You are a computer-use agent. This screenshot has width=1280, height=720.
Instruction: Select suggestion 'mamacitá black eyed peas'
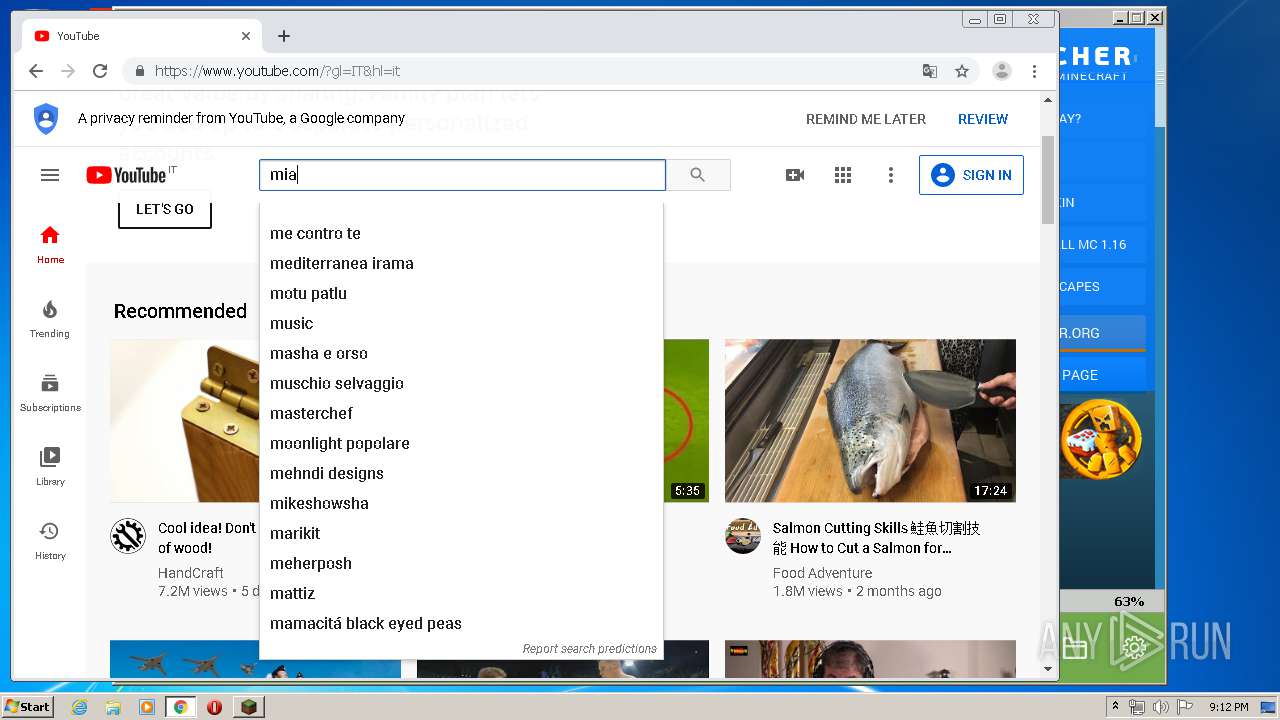461,623
